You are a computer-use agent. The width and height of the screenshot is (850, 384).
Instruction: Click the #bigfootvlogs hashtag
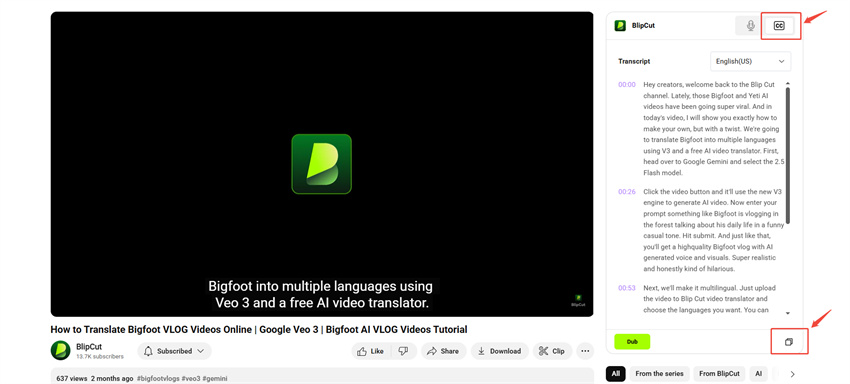coord(158,379)
